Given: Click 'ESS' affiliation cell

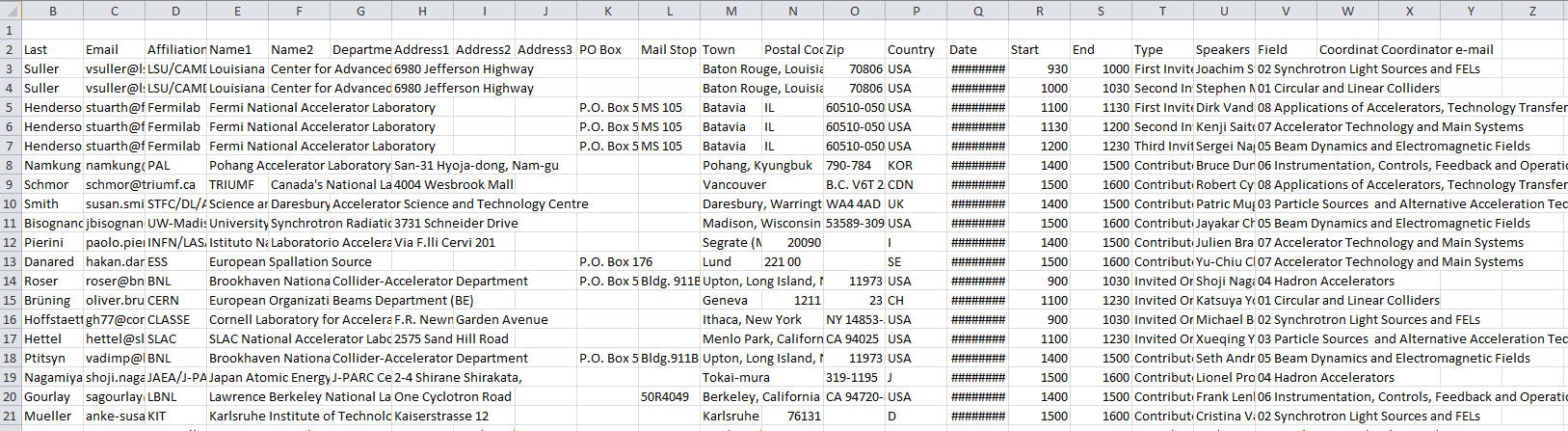Looking at the screenshot, I should pyautogui.click(x=175, y=261).
